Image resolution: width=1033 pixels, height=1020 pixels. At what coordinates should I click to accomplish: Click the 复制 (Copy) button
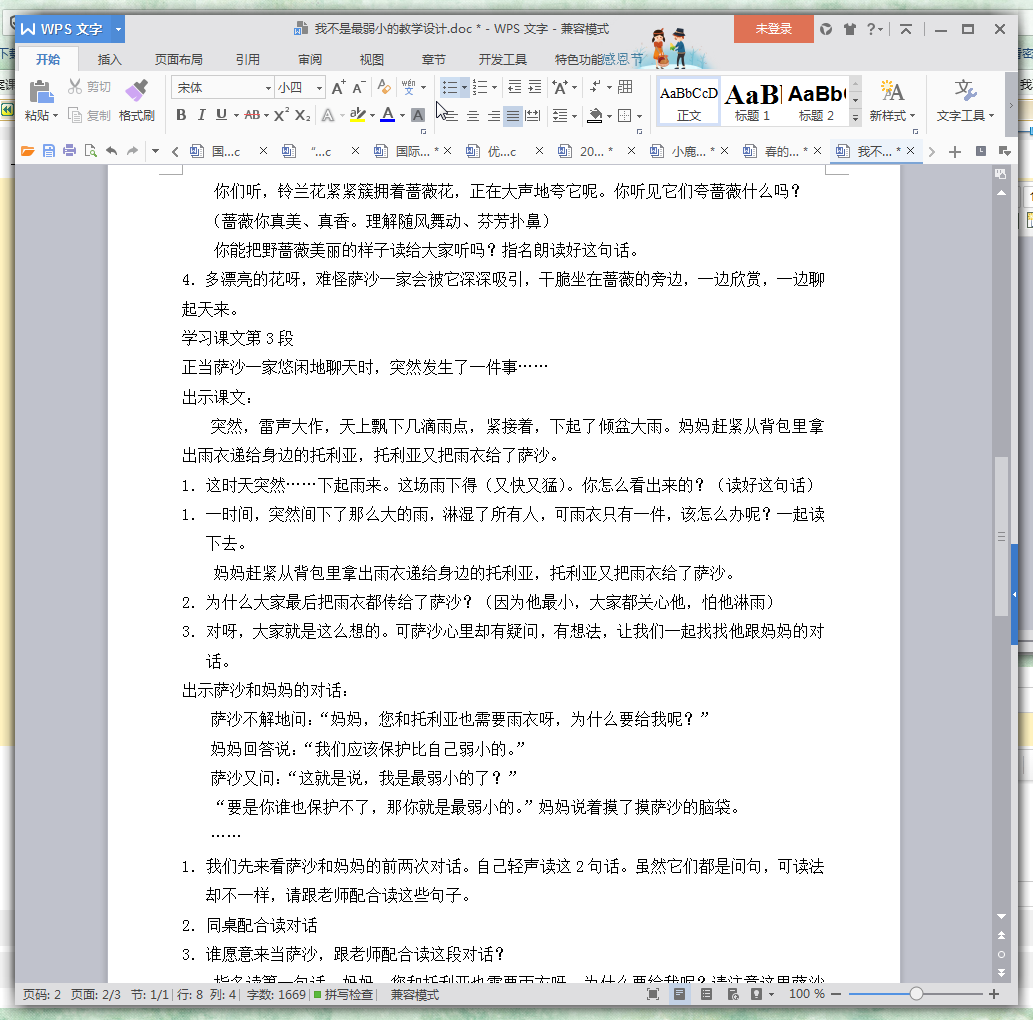pos(90,115)
